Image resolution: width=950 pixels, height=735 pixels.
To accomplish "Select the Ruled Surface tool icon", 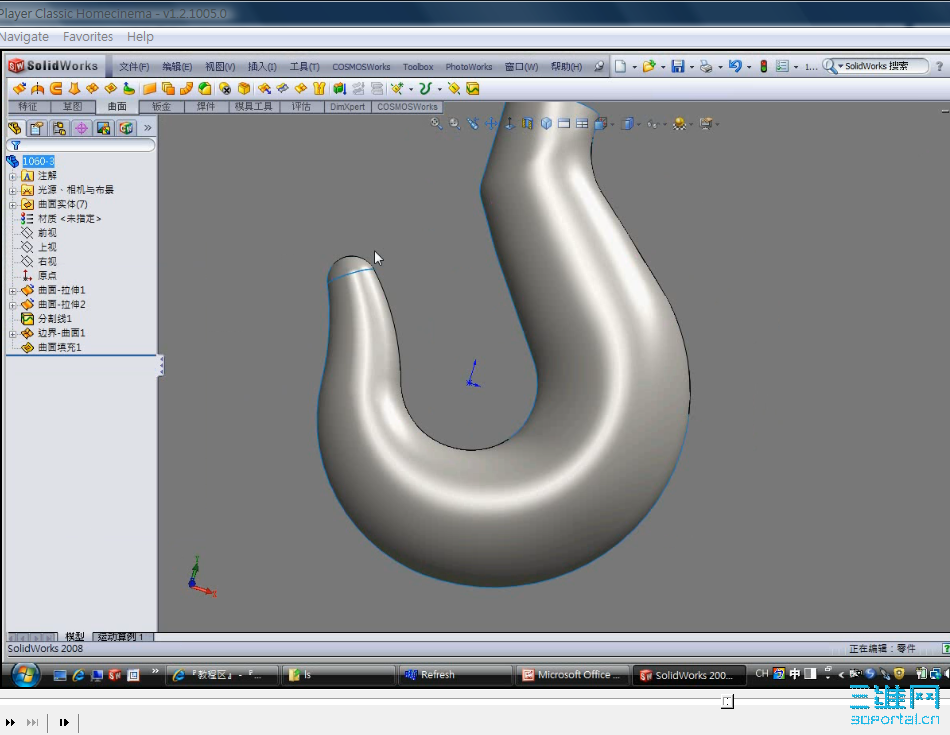I will click(186, 88).
